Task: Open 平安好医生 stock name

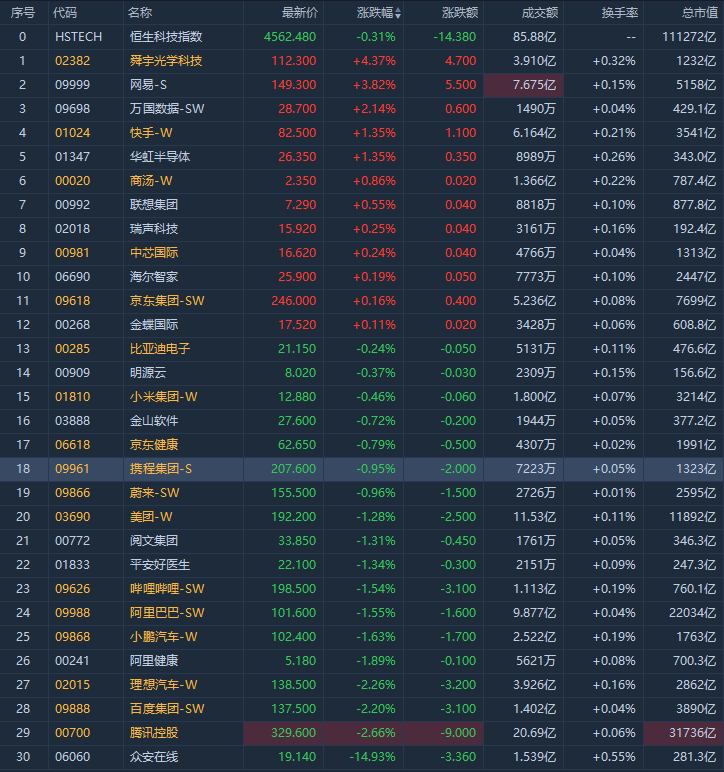Action: click(160, 565)
